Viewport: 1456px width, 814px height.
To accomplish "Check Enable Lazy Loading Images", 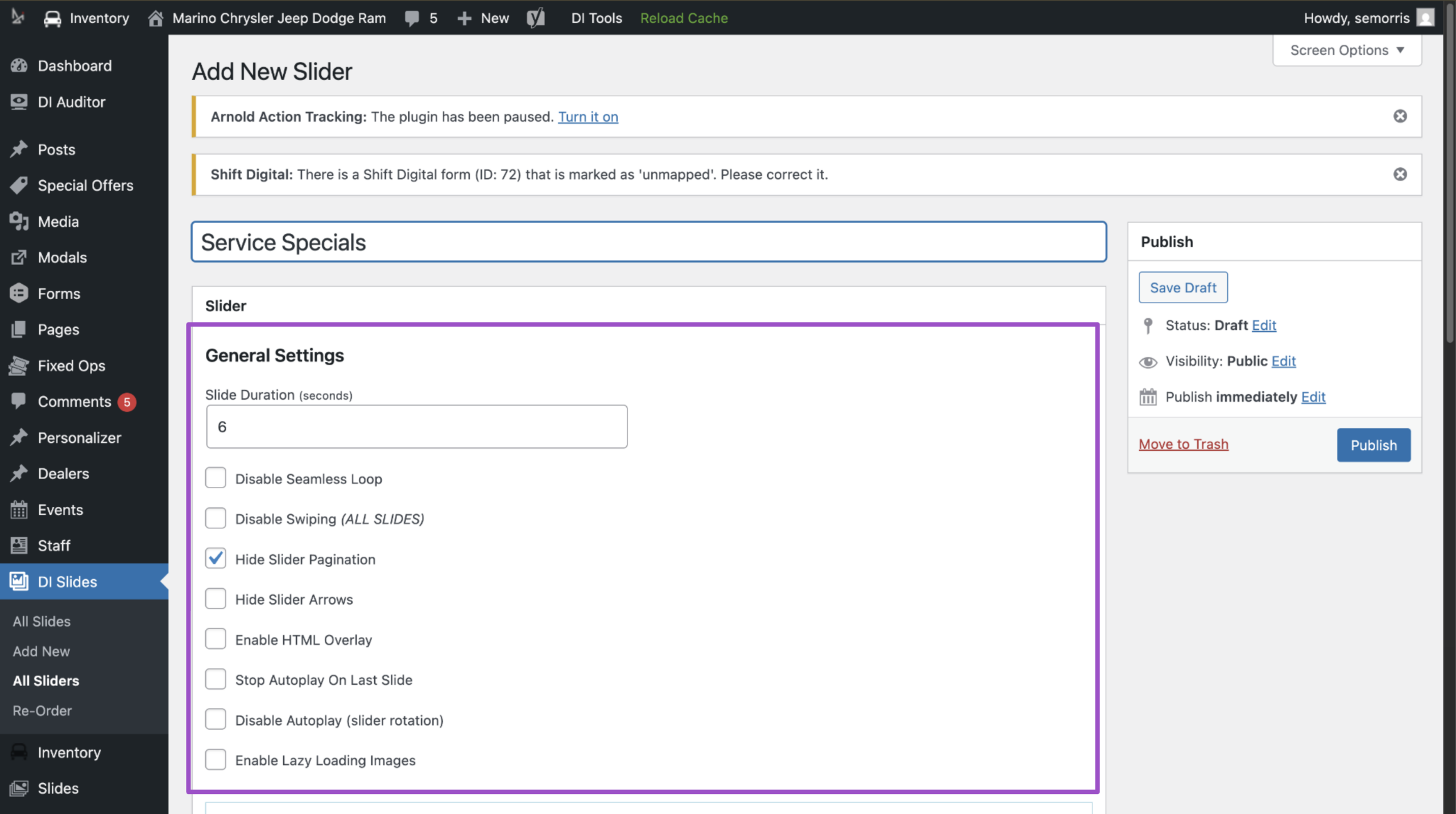I will click(216, 759).
